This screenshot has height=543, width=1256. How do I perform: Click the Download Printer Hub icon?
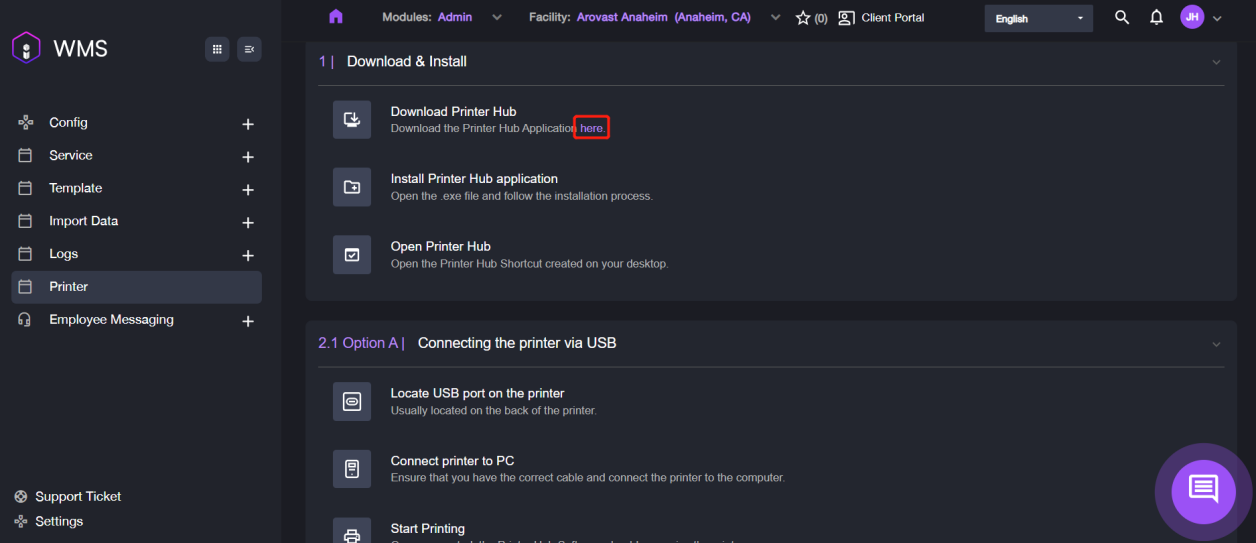pyautogui.click(x=352, y=120)
